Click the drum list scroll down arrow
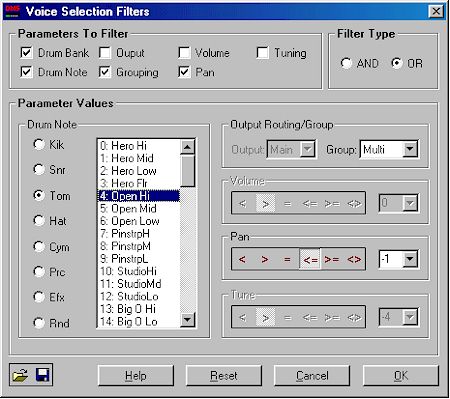Image resolution: width=450 pixels, height=399 pixels. [187, 320]
